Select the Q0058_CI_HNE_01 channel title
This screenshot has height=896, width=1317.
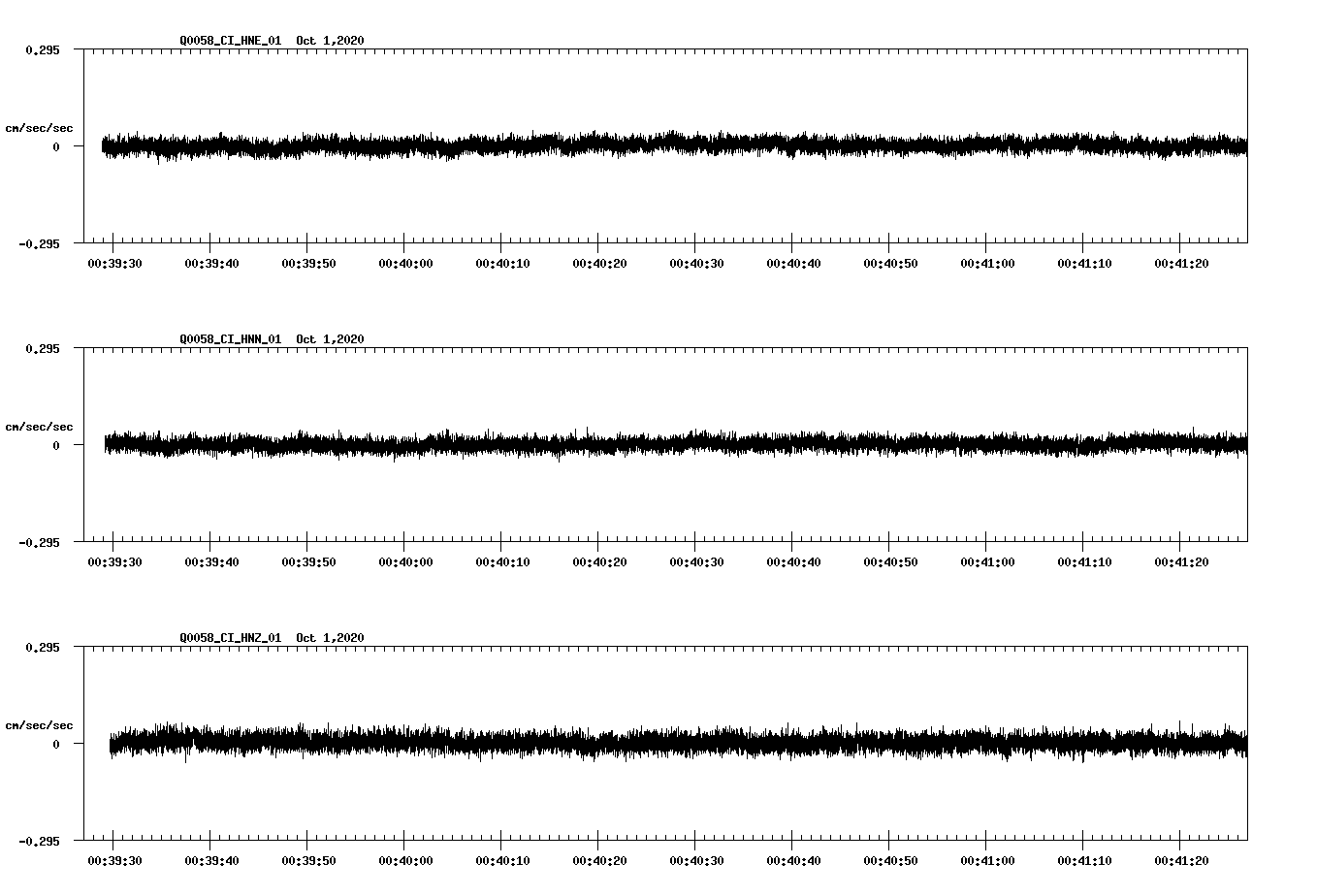pos(231,40)
